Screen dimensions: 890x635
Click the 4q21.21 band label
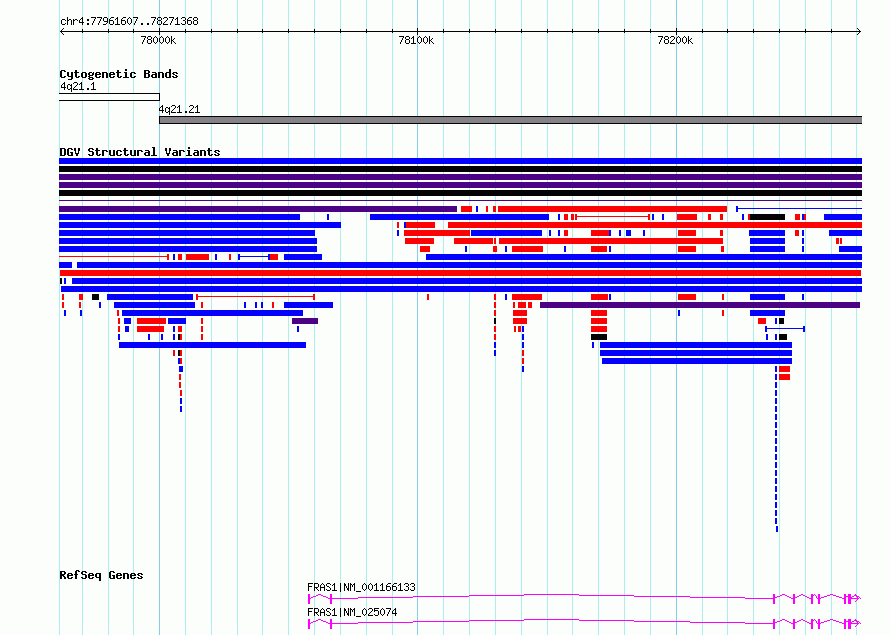click(179, 110)
